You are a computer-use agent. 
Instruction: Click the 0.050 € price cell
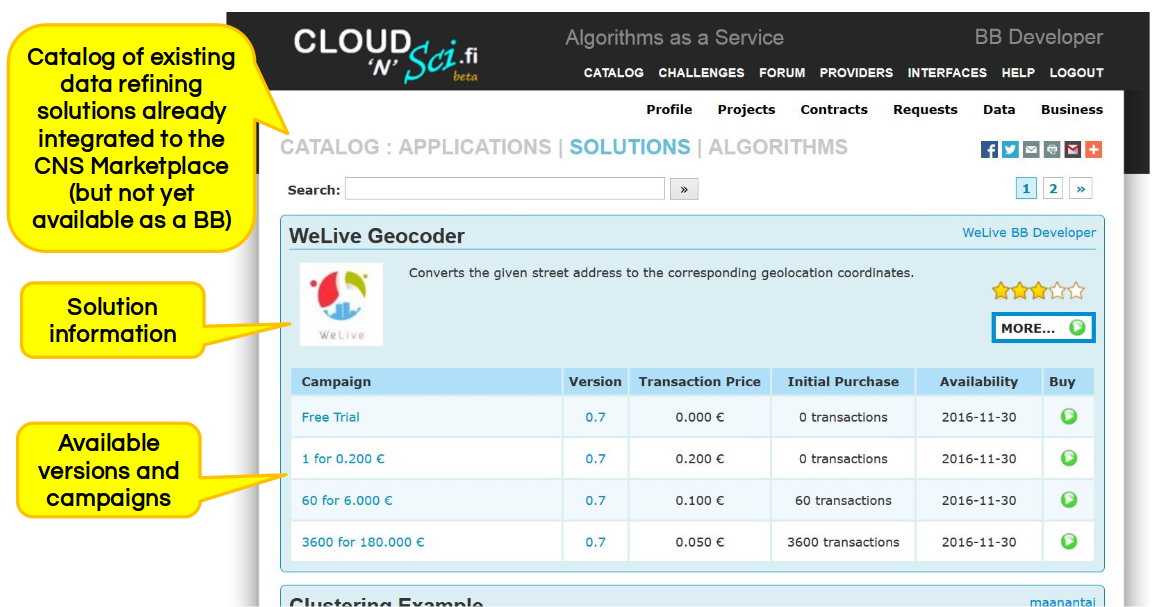pos(700,542)
